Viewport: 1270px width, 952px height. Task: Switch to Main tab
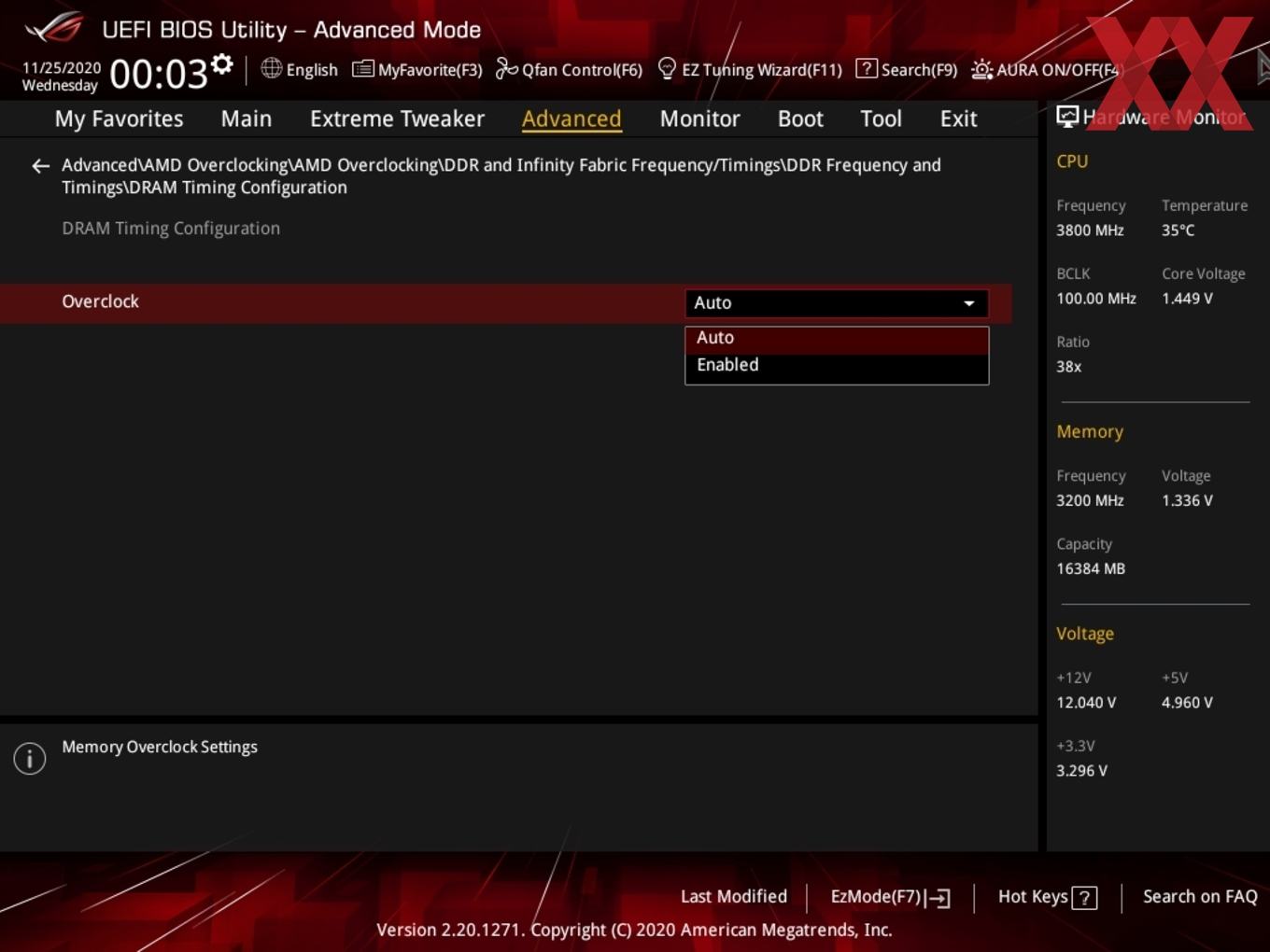[247, 119]
